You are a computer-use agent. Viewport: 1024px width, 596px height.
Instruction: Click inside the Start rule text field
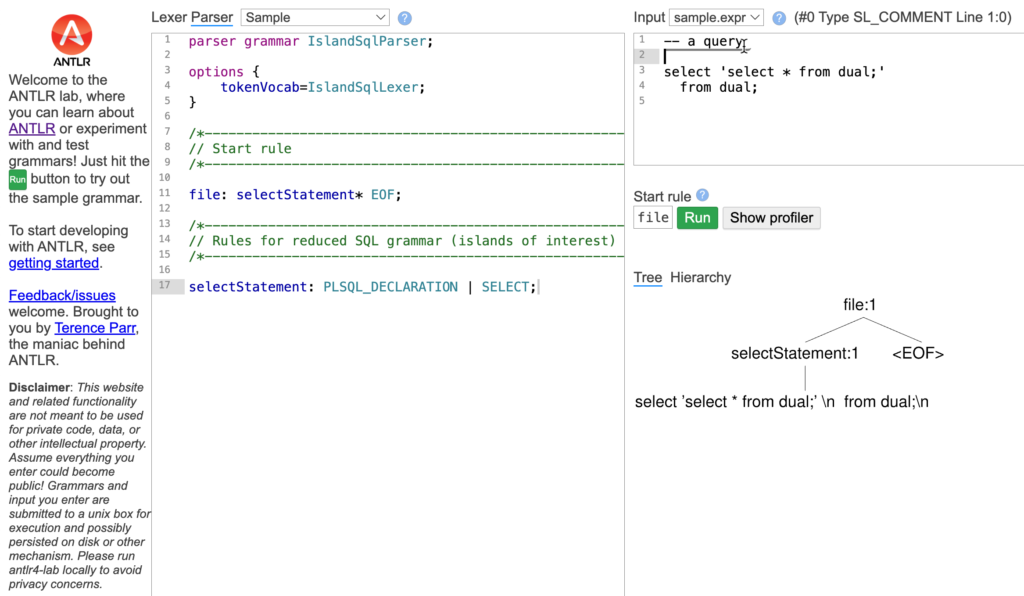(651, 217)
